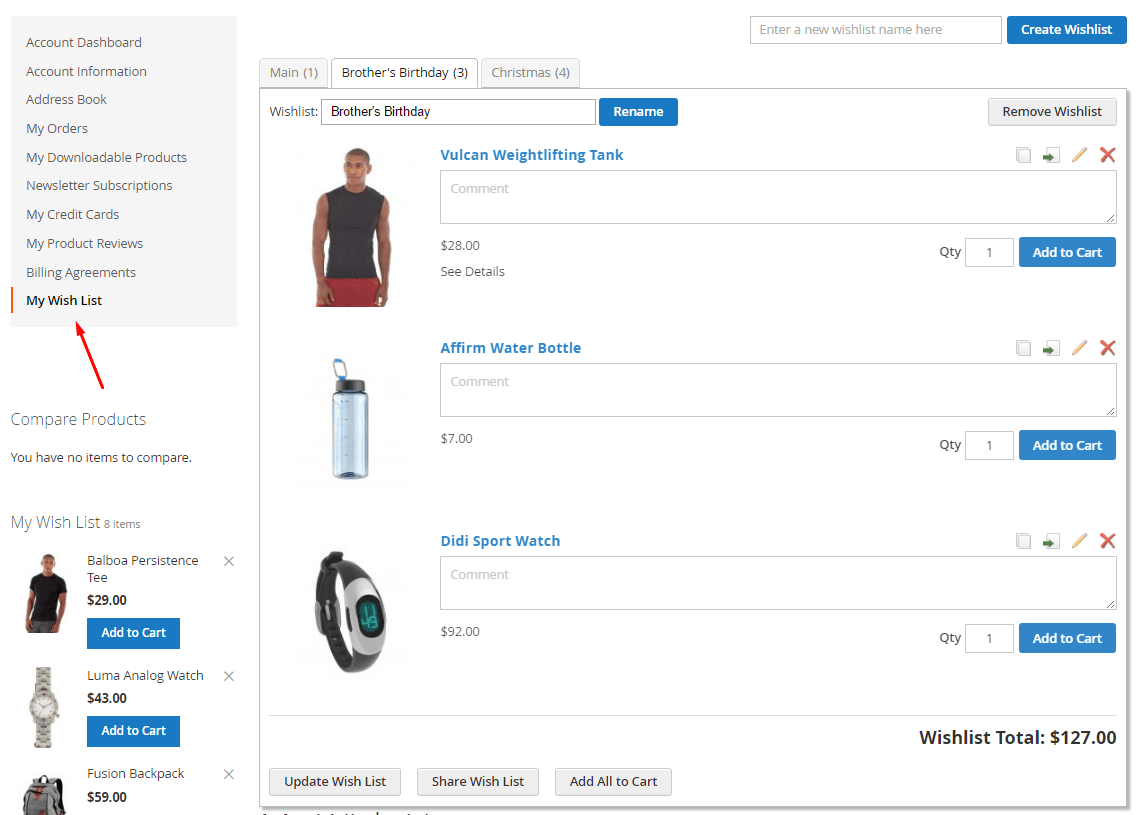This screenshot has height=815, width=1142.
Task: Remove Balboa Persistence Tee from the sidebar wishlist
Action: 229,561
